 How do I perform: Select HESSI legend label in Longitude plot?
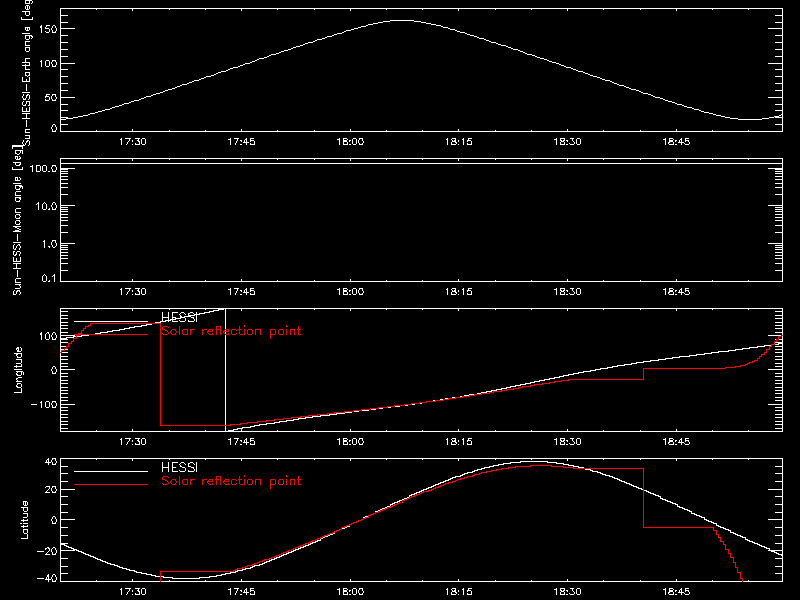tap(179, 317)
